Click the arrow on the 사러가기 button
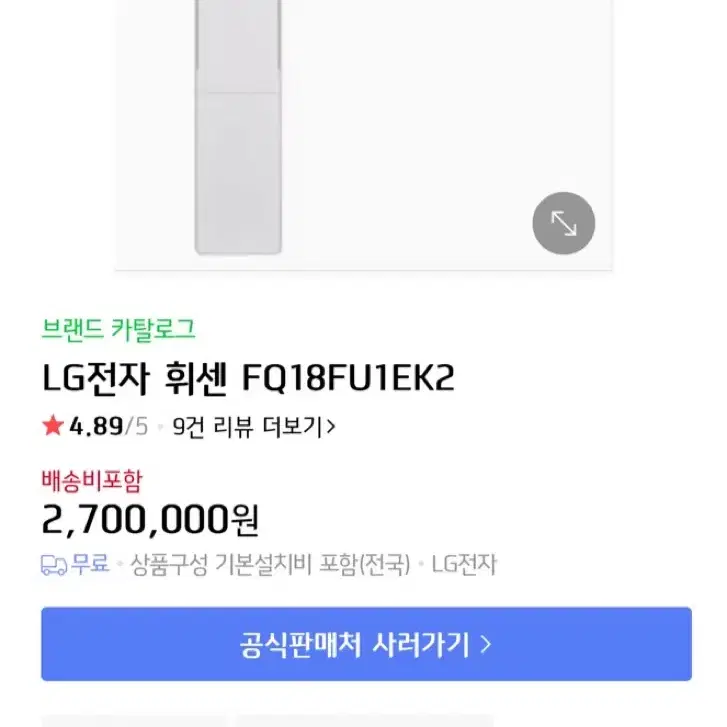Viewport: 727px width, 727px height. [486, 644]
